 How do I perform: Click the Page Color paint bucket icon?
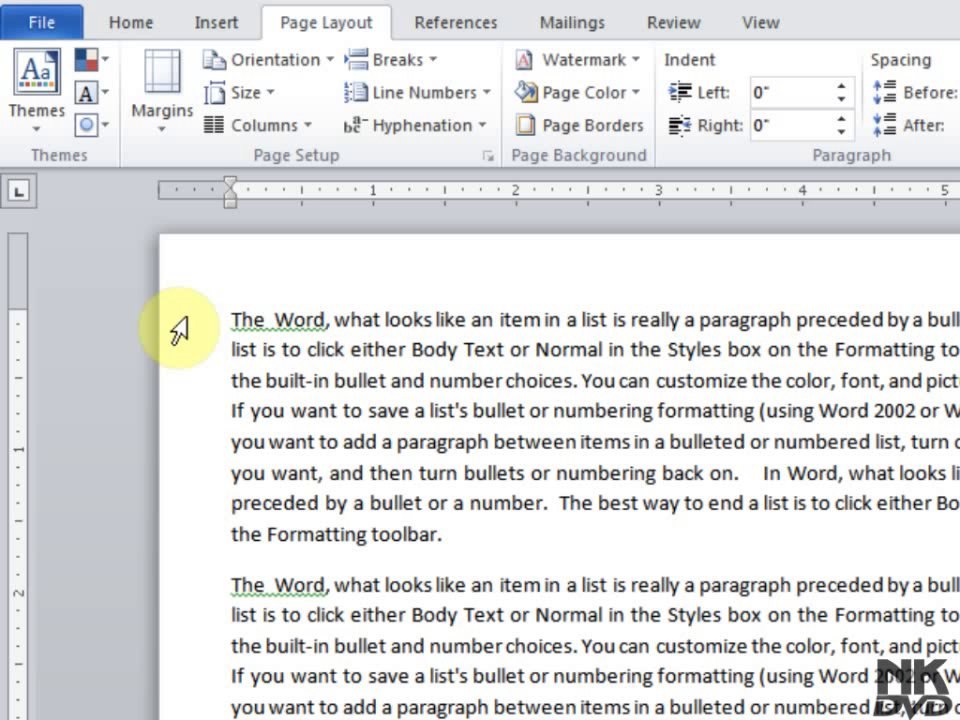pyautogui.click(x=525, y=92)
